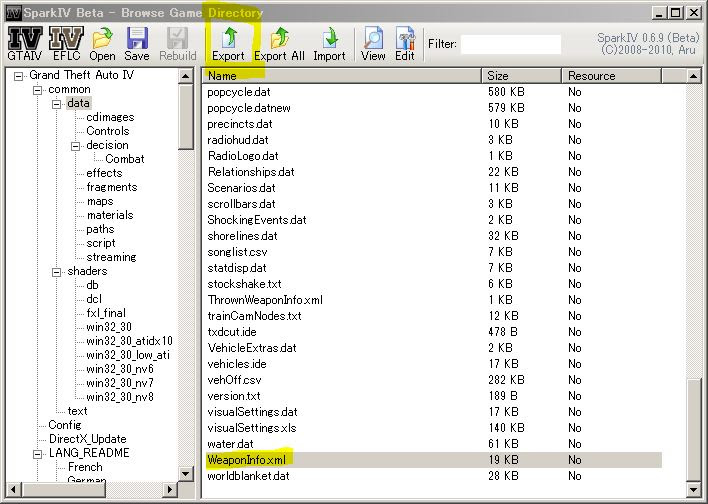Image resolution: width=708 pixels, height=504 pixels.
Task: Select the maps folder in tree
Action: coord(100,201)
